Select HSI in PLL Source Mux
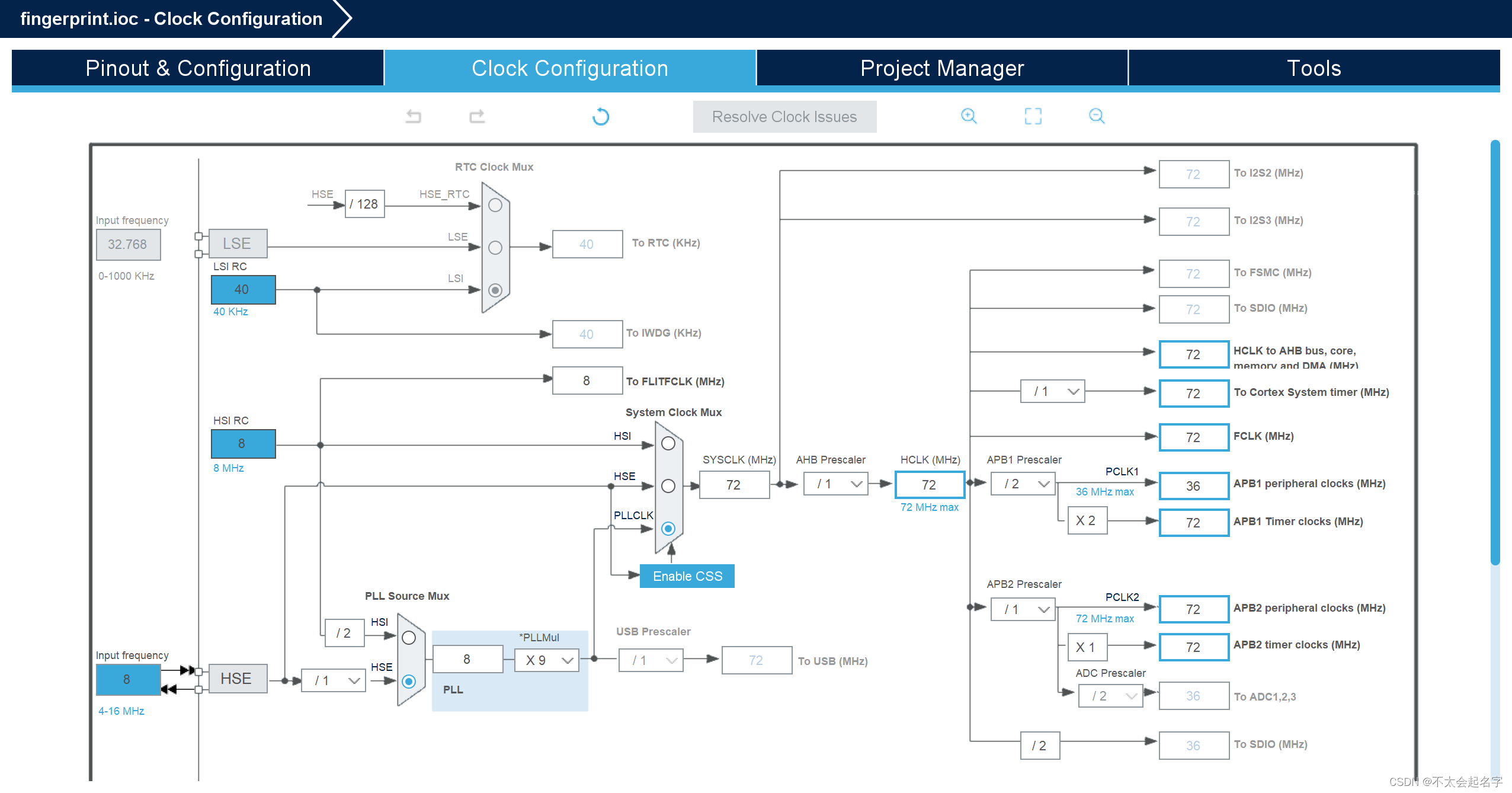Viewport: 1512px width, 793px height. point(409,638)
